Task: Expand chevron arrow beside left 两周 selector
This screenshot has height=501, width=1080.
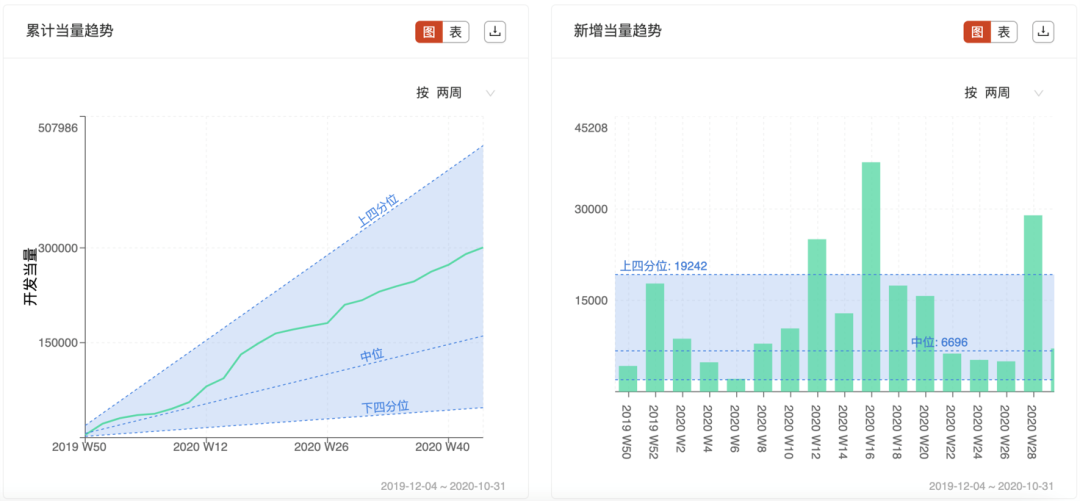Action: pos(490,93)
